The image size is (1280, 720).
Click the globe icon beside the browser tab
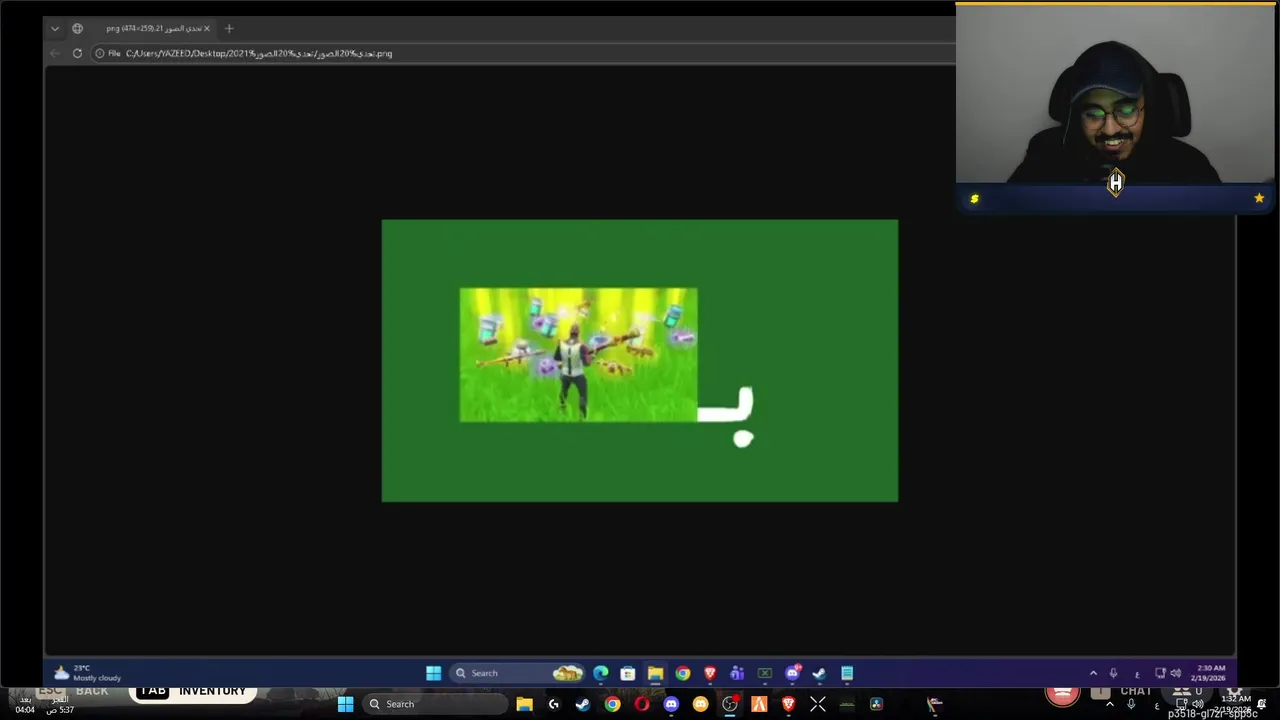[x=77, y=28]
